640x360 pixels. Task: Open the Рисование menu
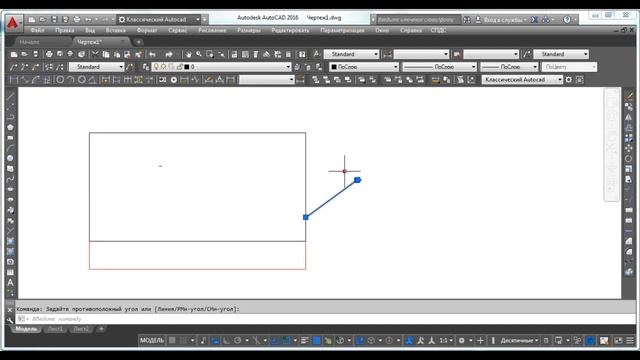coord(212,31)
